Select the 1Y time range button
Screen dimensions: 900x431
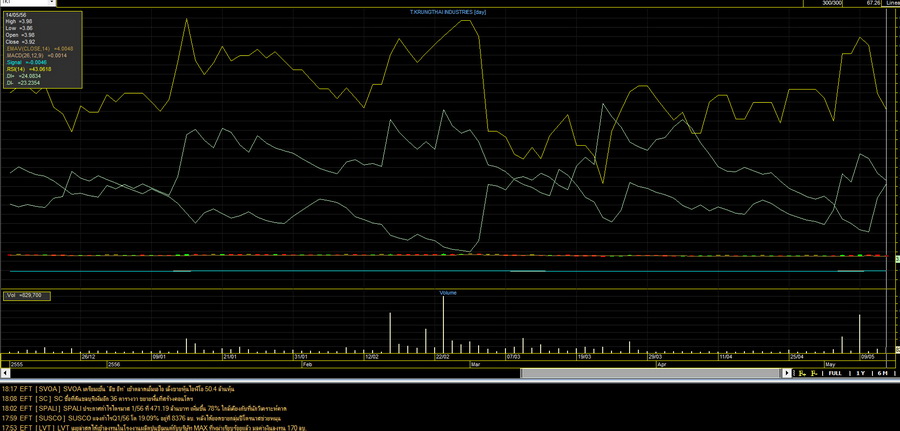(x=860, y=373)
